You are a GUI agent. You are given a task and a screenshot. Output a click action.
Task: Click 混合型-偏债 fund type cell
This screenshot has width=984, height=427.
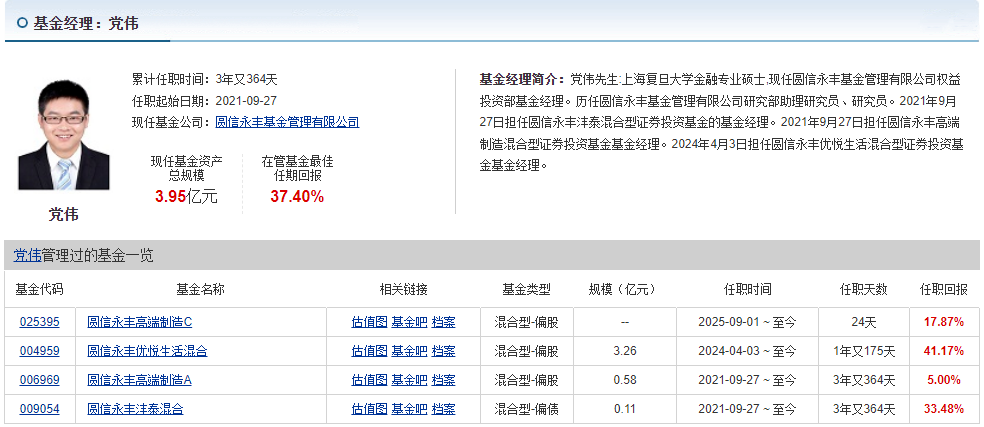pos(527,409)
